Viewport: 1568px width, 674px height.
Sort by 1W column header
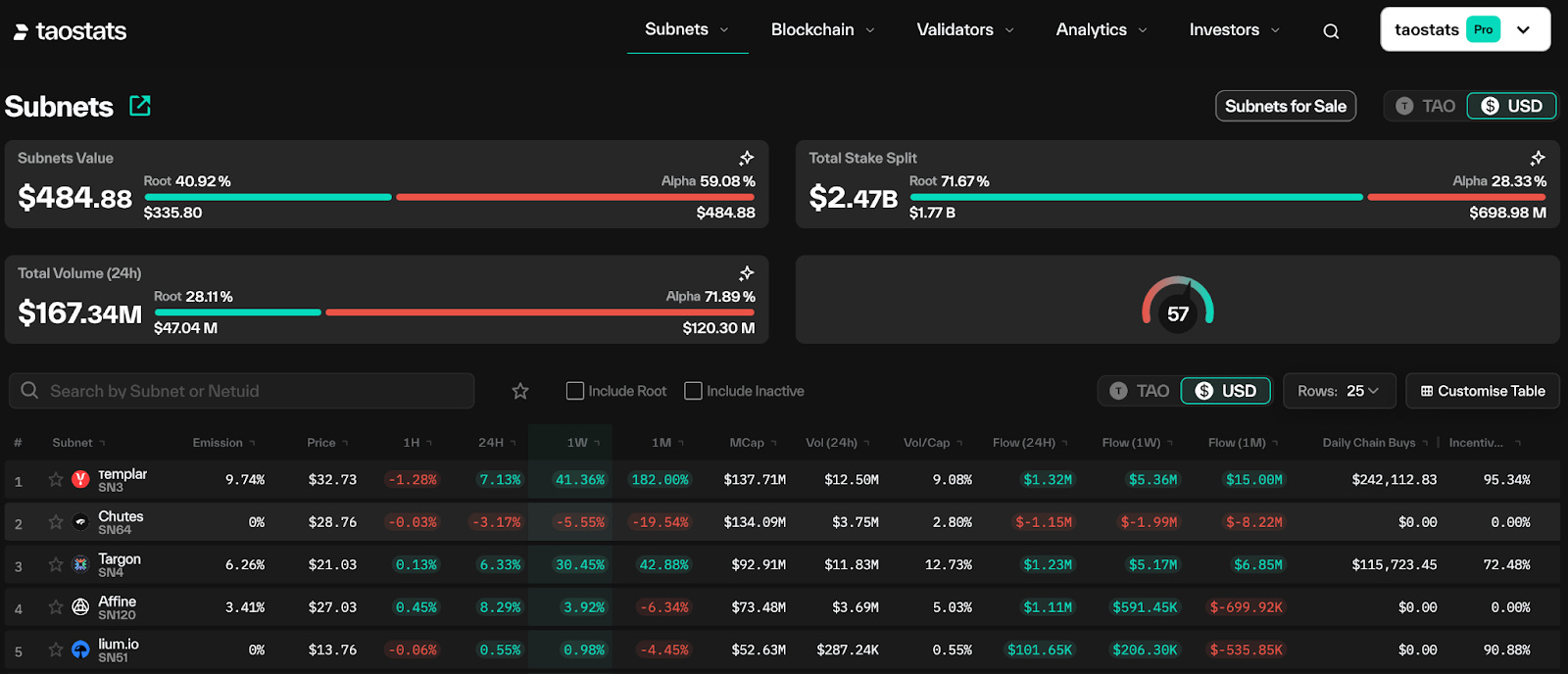tap(583, 443)
